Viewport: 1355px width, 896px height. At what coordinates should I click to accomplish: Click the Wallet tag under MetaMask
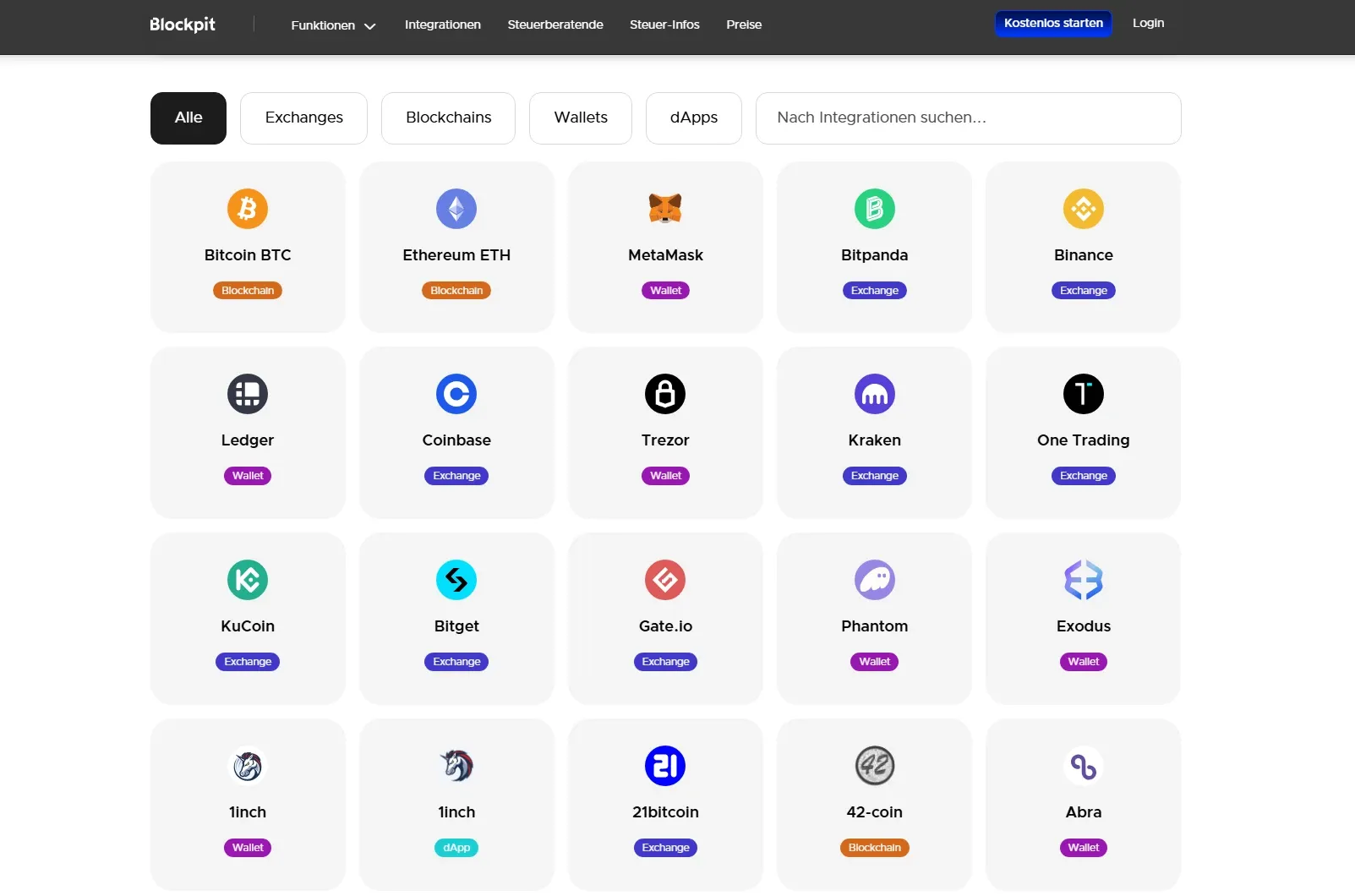665,291
